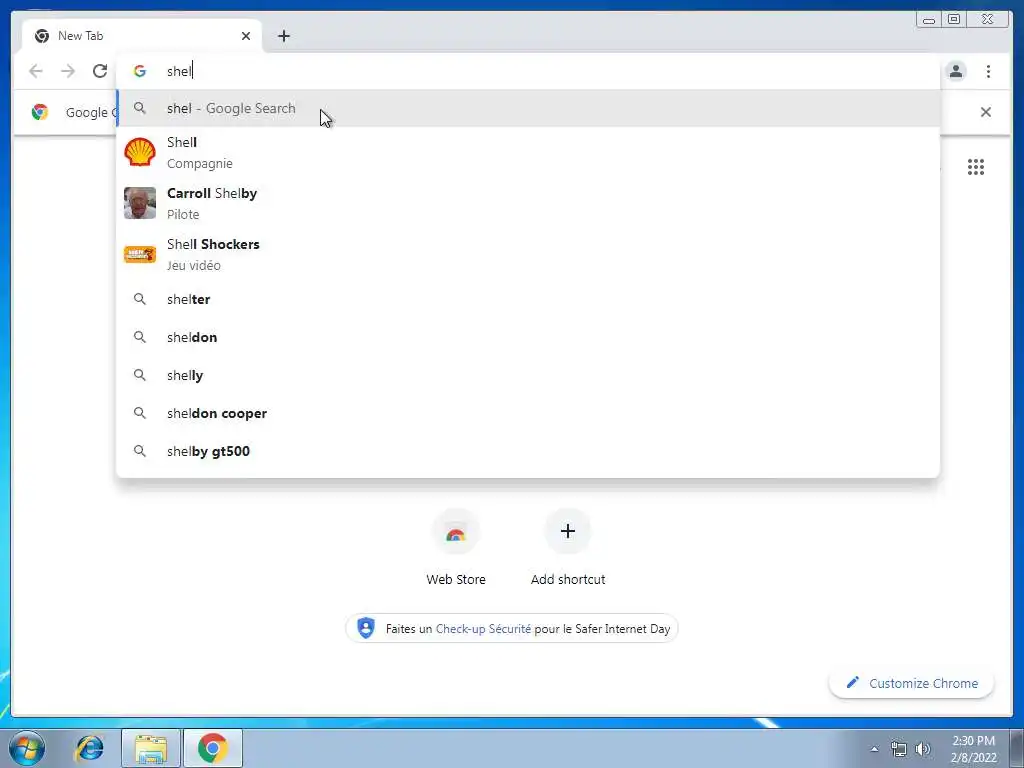The height and width of the screenshot is (768, 1024).
Task: Click the taskbar clock showing 2:30 PM
Action: coord(973,749)
